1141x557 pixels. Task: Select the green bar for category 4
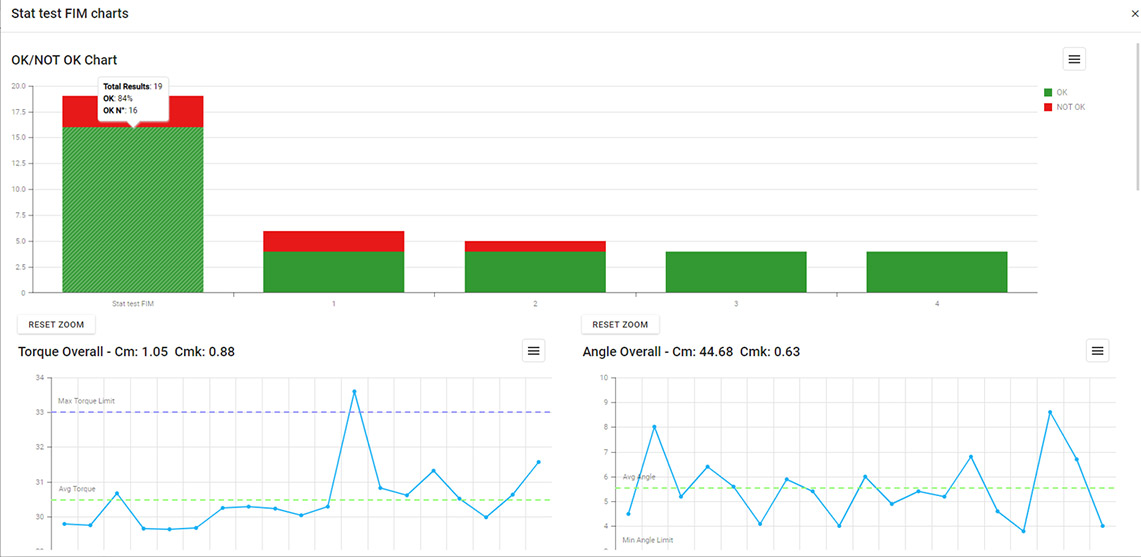936,271
